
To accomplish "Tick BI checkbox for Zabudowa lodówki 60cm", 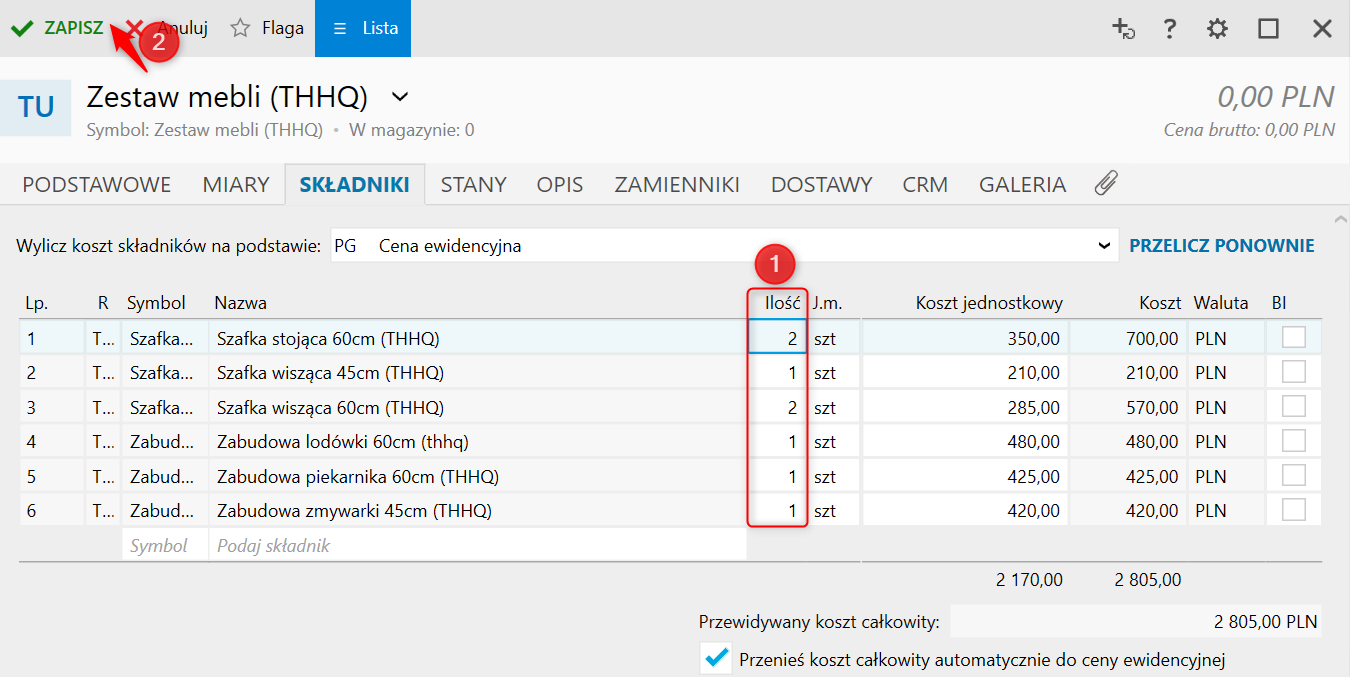I will (x=1294, y=440).
